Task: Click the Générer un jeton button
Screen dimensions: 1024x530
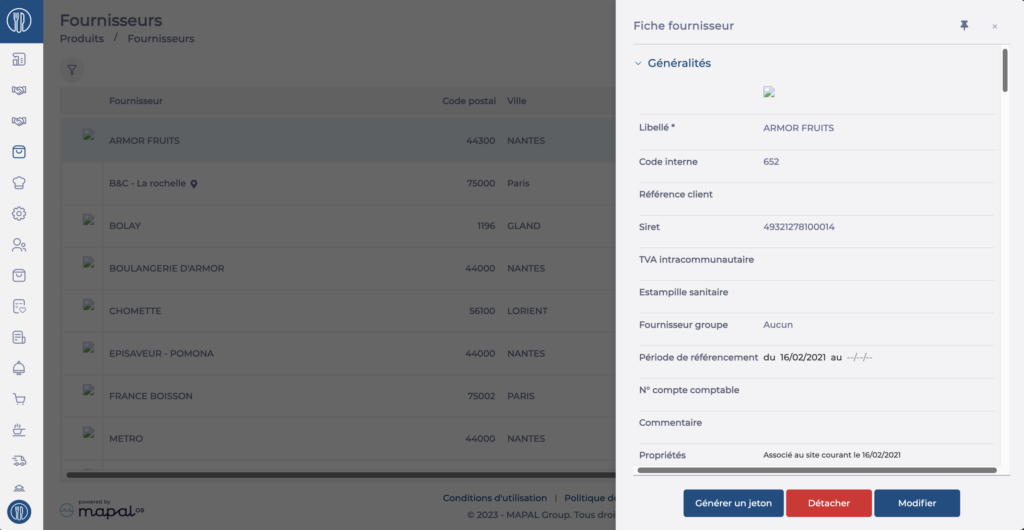Action: tap(733, 503)
